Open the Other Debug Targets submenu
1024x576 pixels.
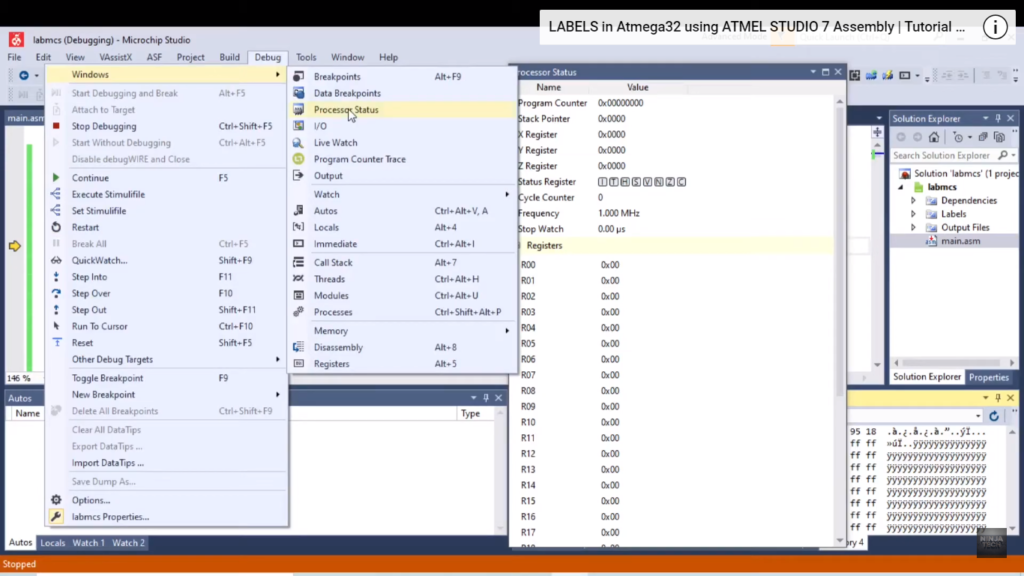coord(167,359)
